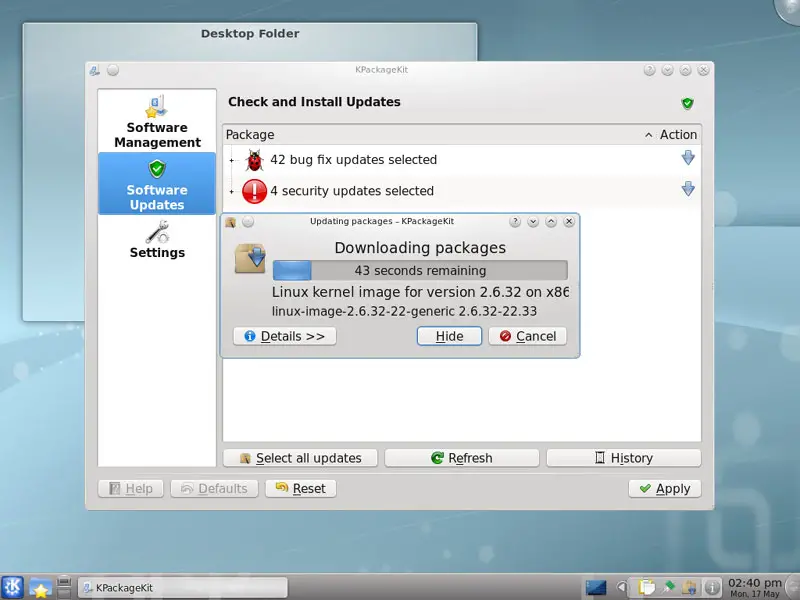Maximize the Updating packages dialog

[x=551, y=221]
